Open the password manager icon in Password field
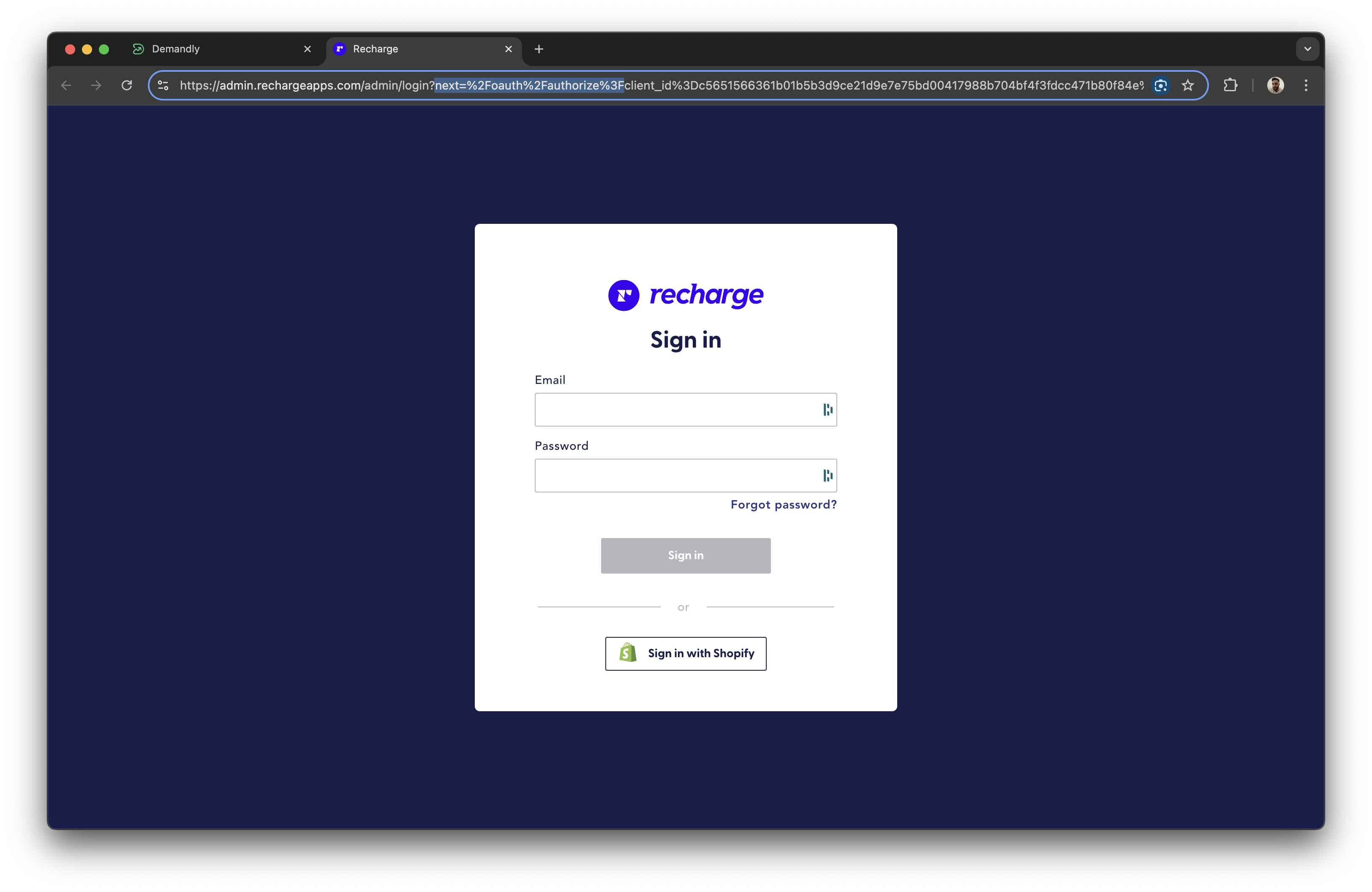 [828, 476]
